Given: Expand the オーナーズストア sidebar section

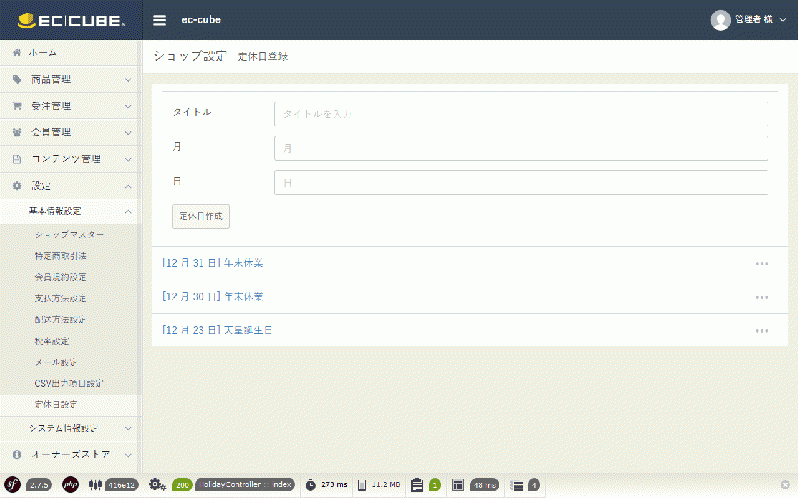Looking at the screenshot, I should click(70, 454).
